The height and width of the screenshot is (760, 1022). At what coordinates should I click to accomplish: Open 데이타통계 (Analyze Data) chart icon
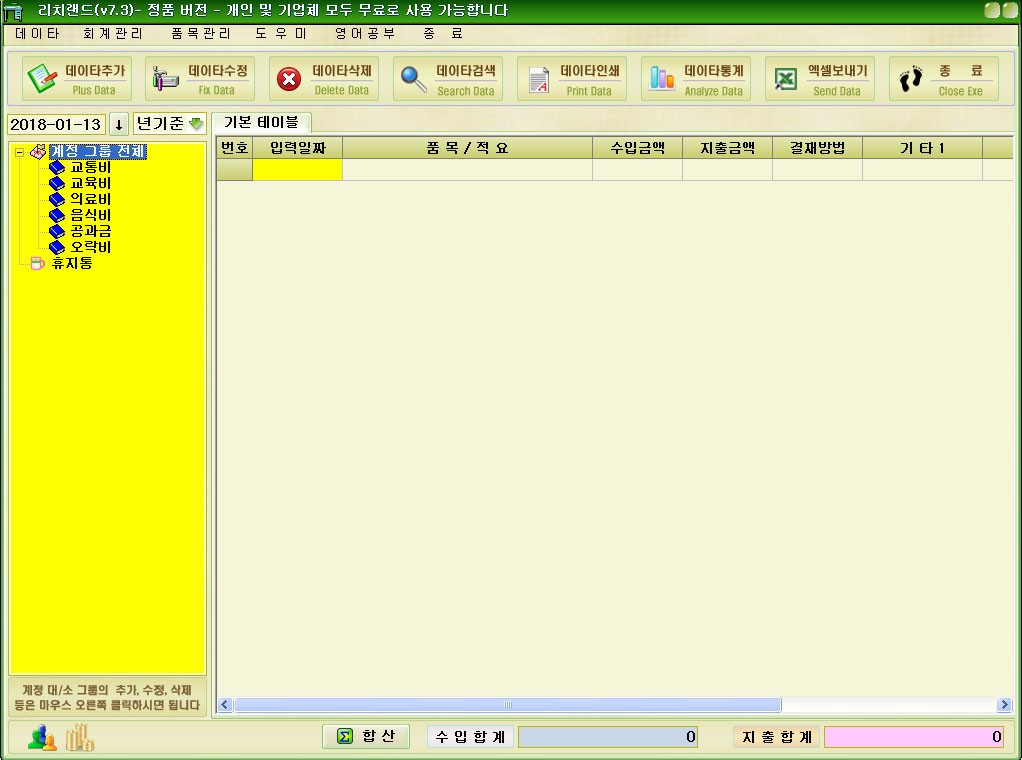click(662, 79)
